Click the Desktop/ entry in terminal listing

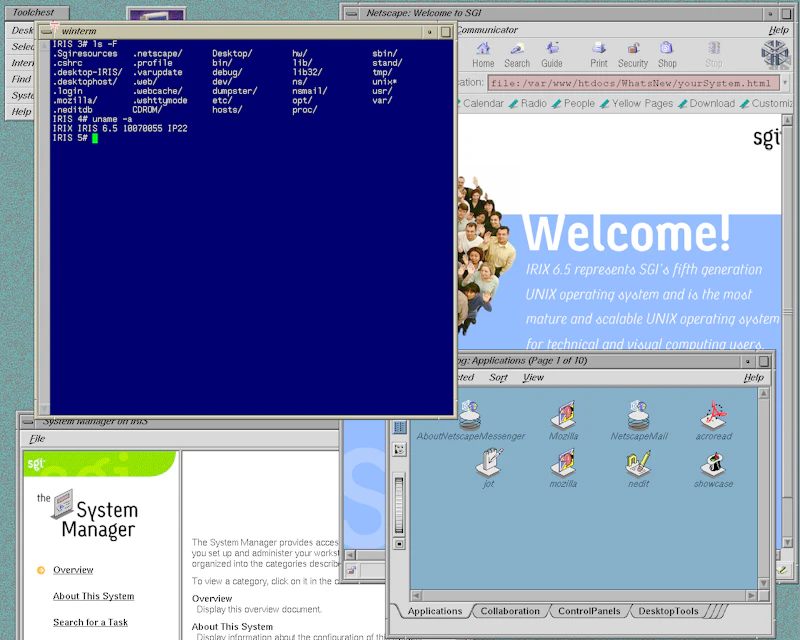point(232,54)
